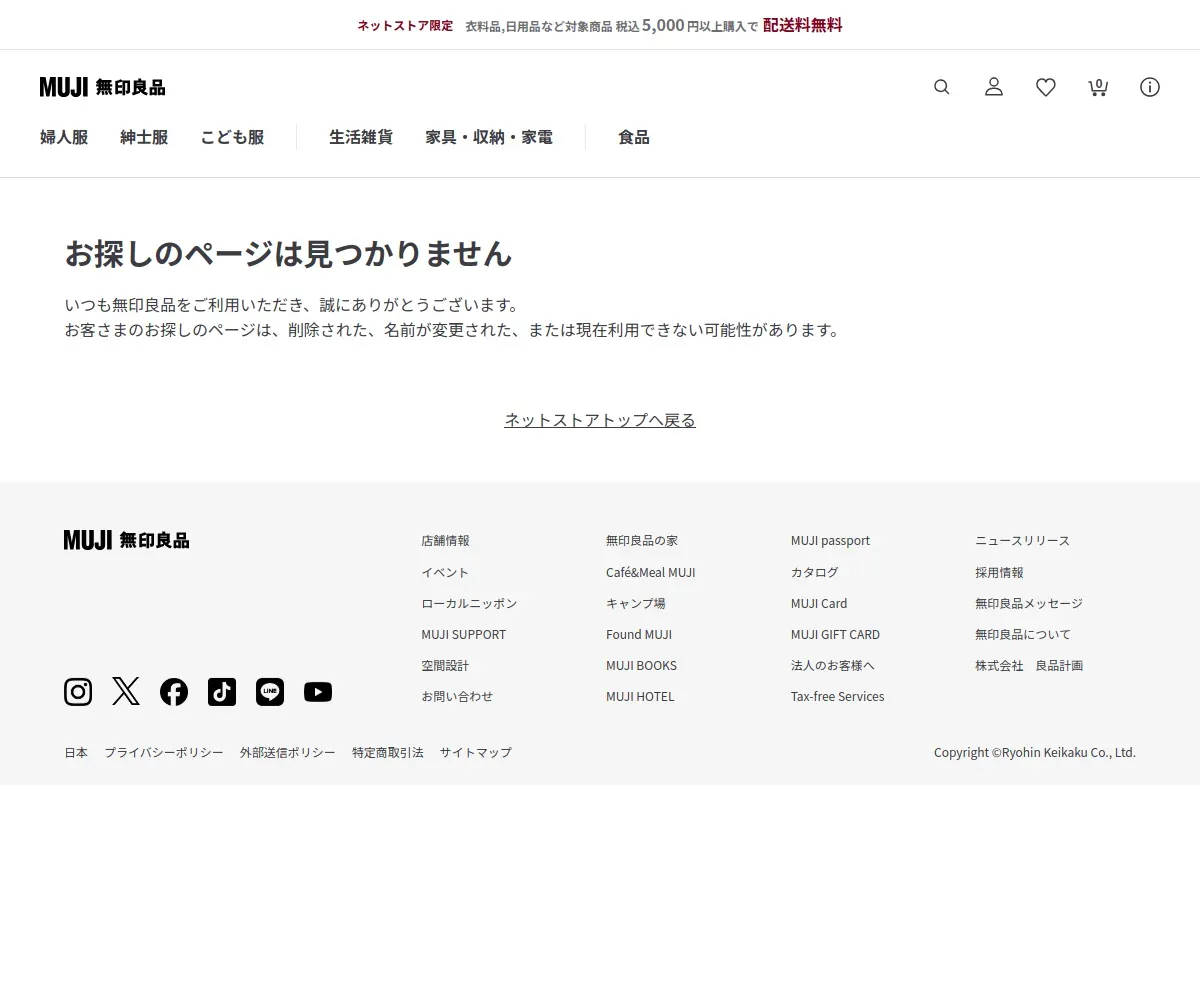Image resolution: width=1200 pixels, height=1000 pixels.
Task: Open the X social icon
Action: pos(126,692)
